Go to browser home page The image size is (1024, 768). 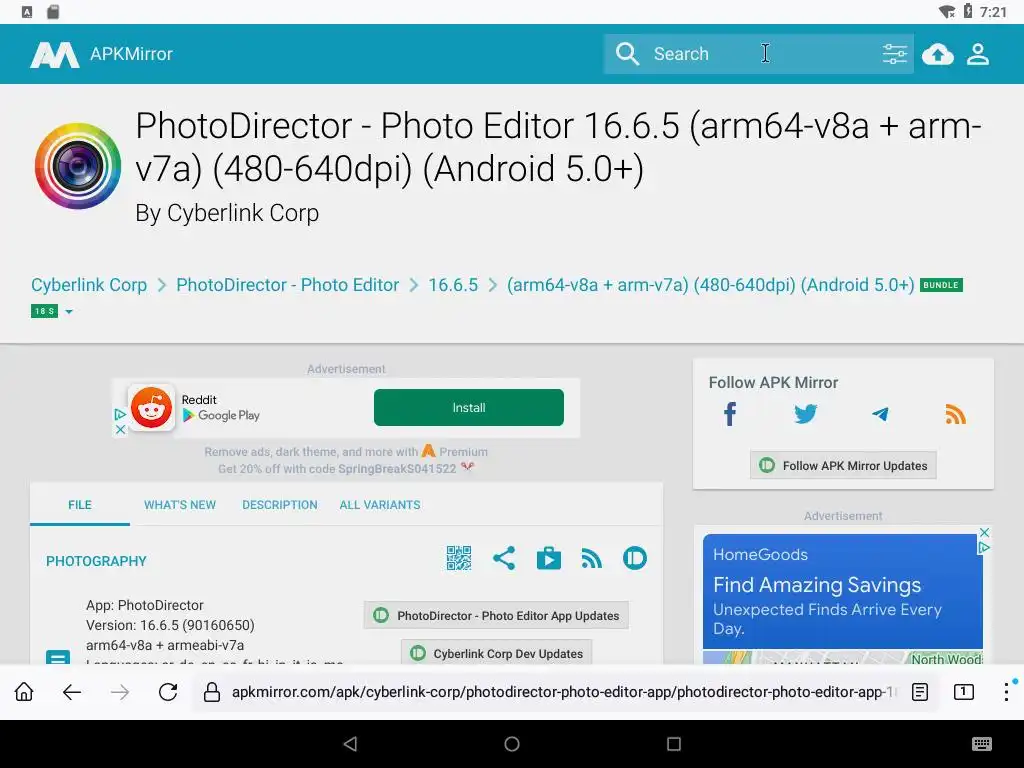click(24, 692)
